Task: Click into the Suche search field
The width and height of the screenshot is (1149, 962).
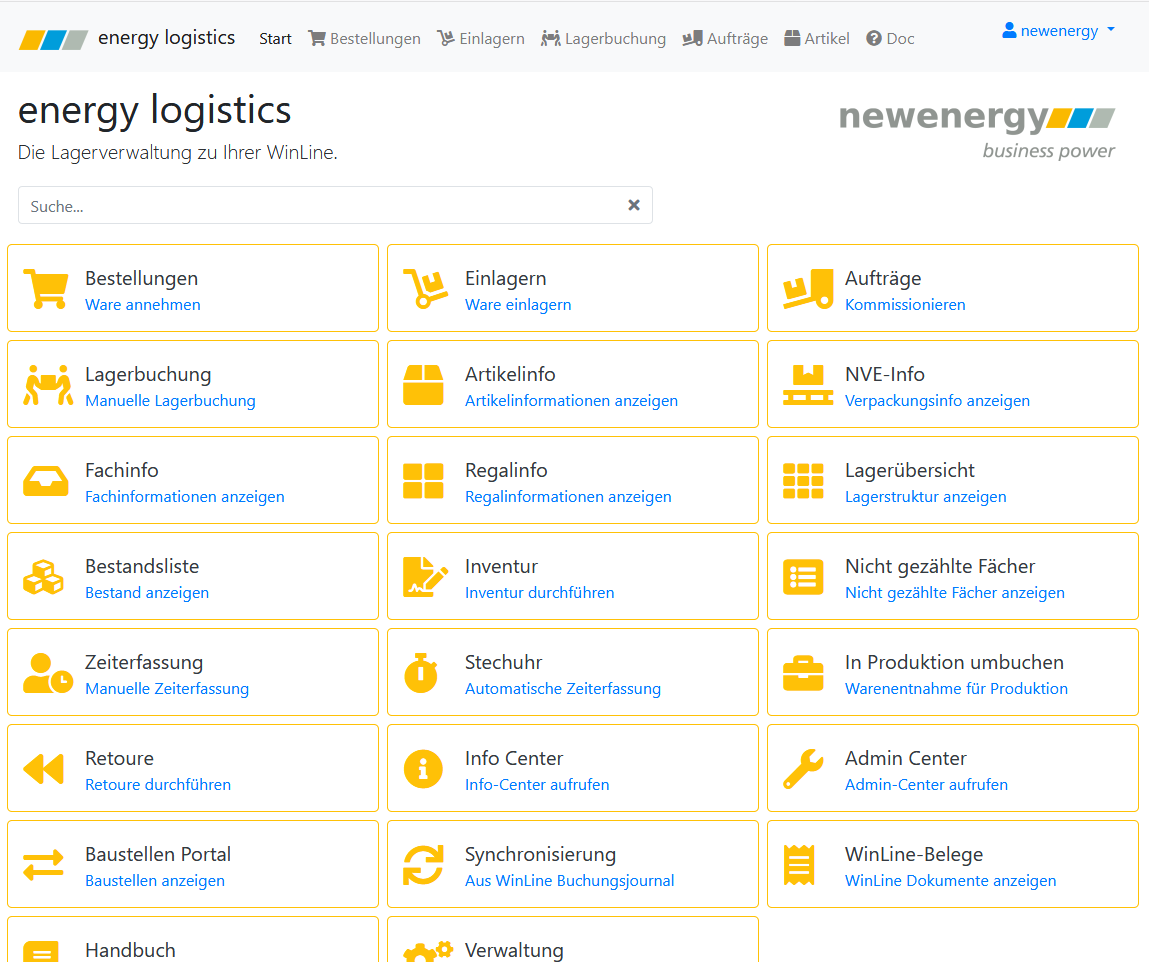Action: tap(320, 206)
